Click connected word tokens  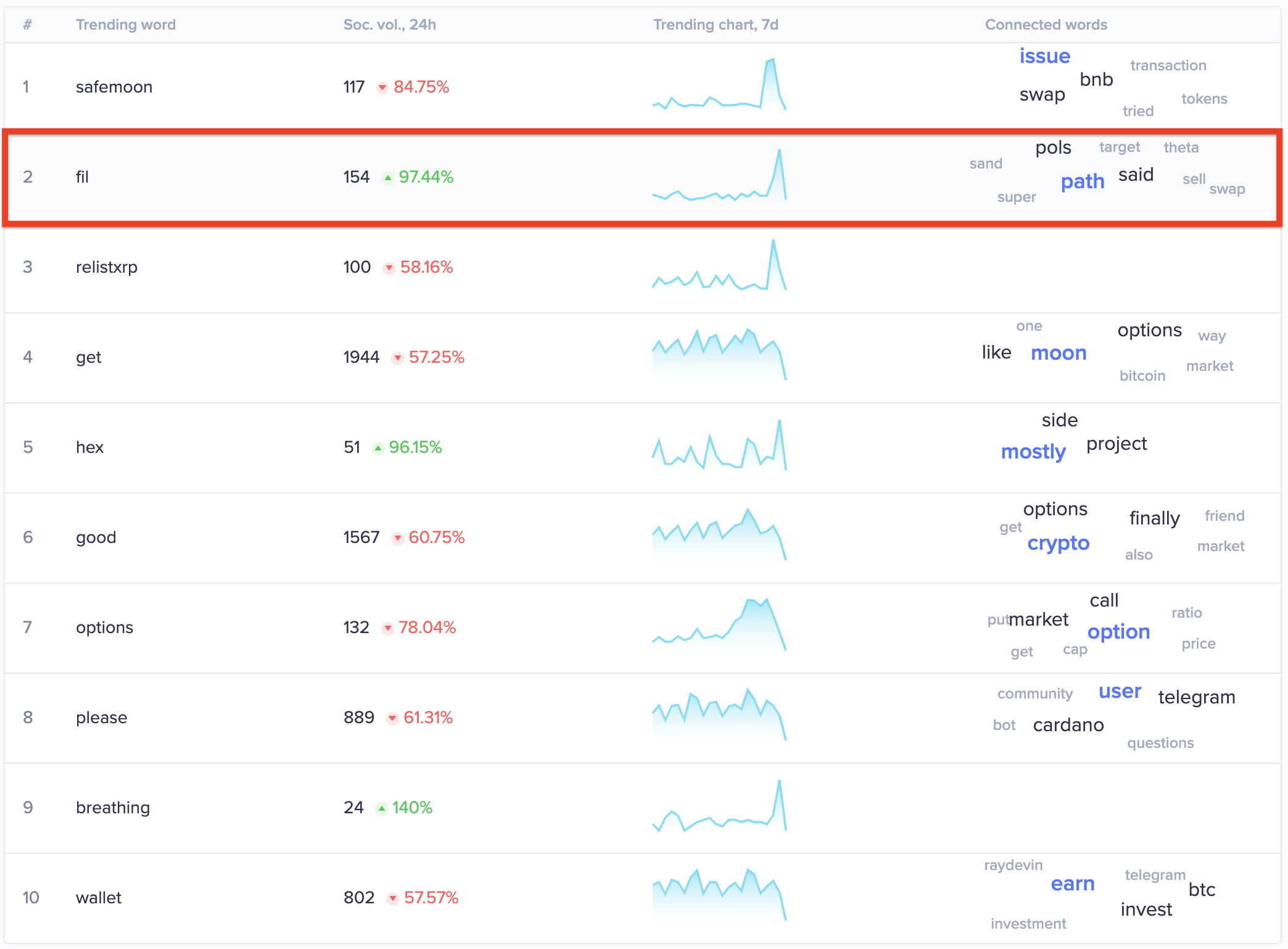(1204, 99)
